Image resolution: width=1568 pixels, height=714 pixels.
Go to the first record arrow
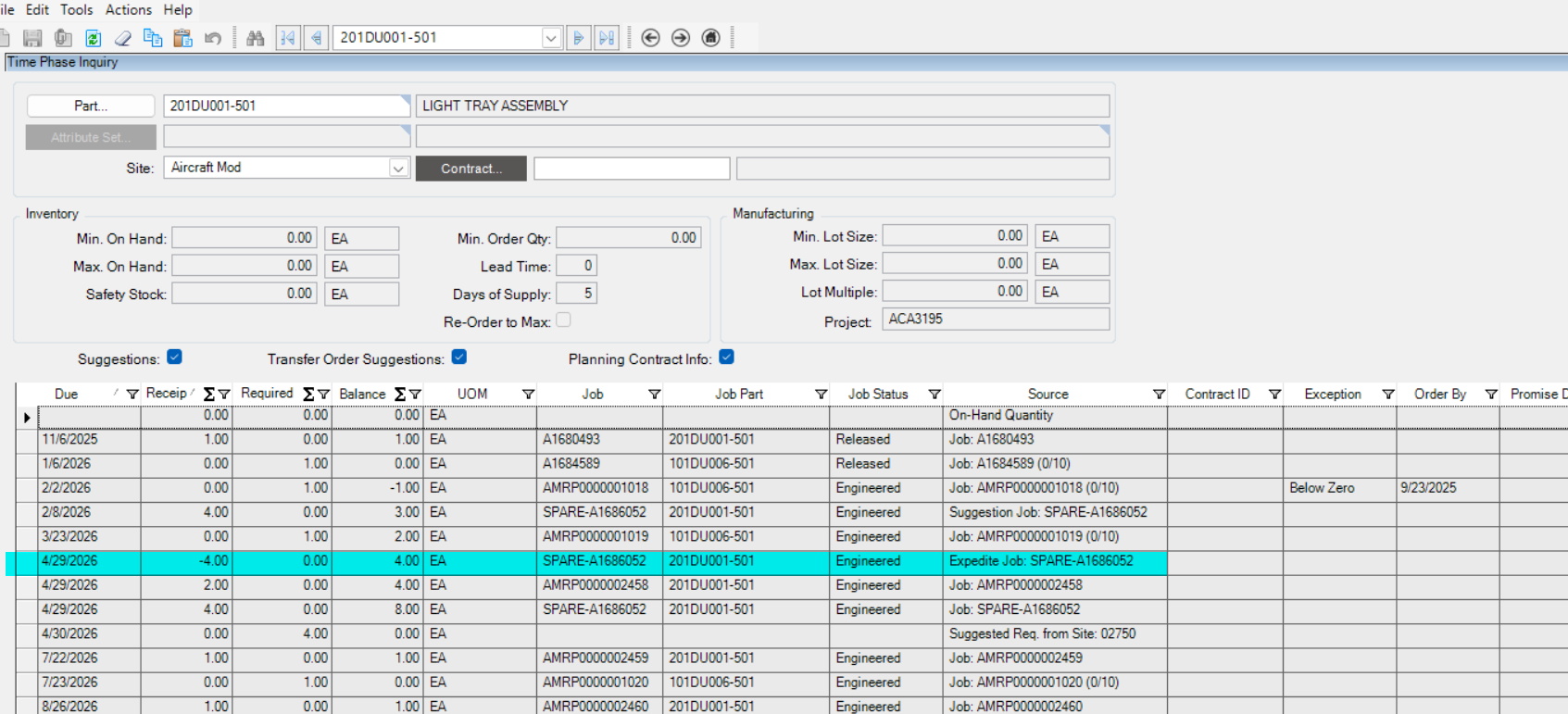click(288, 38)
